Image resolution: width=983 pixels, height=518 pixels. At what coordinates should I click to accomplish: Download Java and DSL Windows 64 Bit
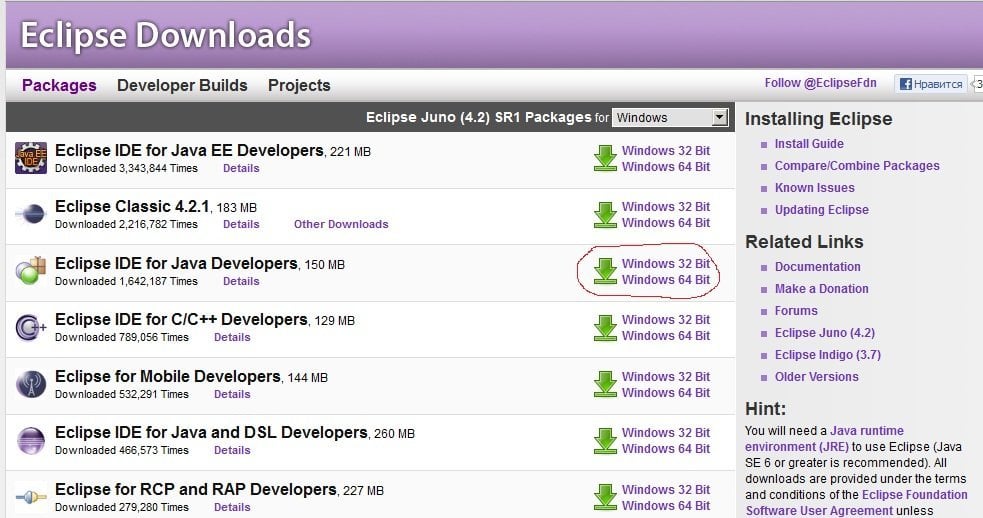coord(666,449)
